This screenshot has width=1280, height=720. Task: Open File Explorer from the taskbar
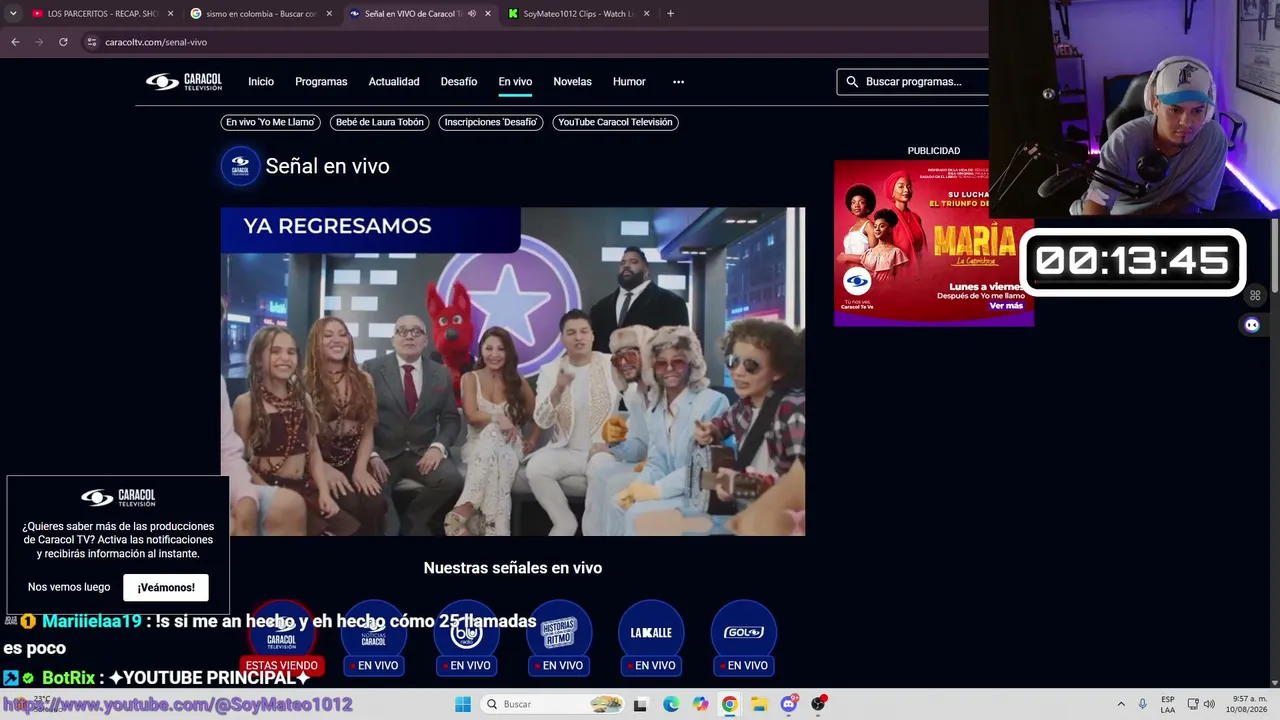759,705
